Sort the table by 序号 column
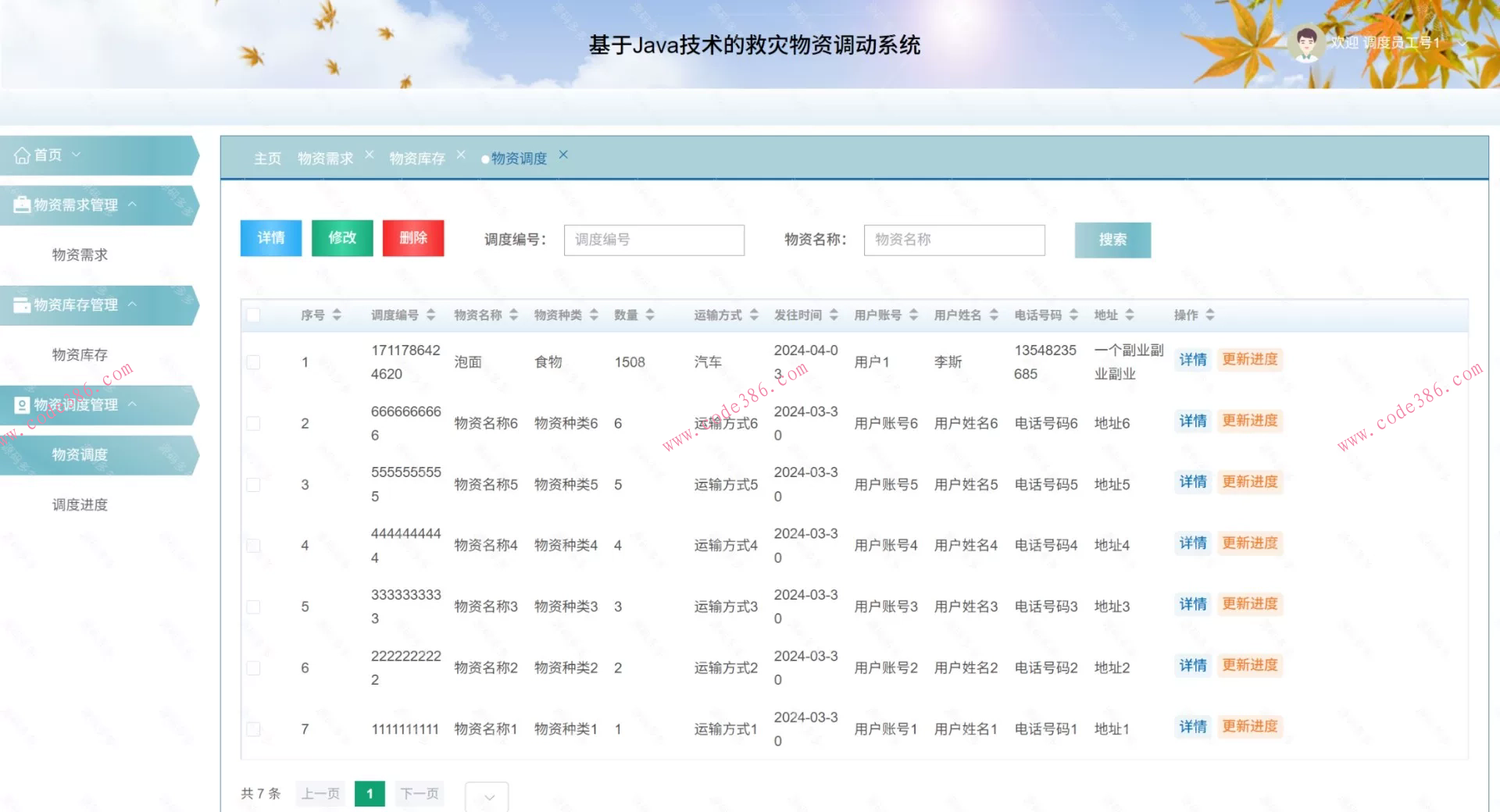Screen dimensions: 1500x812 337,315
